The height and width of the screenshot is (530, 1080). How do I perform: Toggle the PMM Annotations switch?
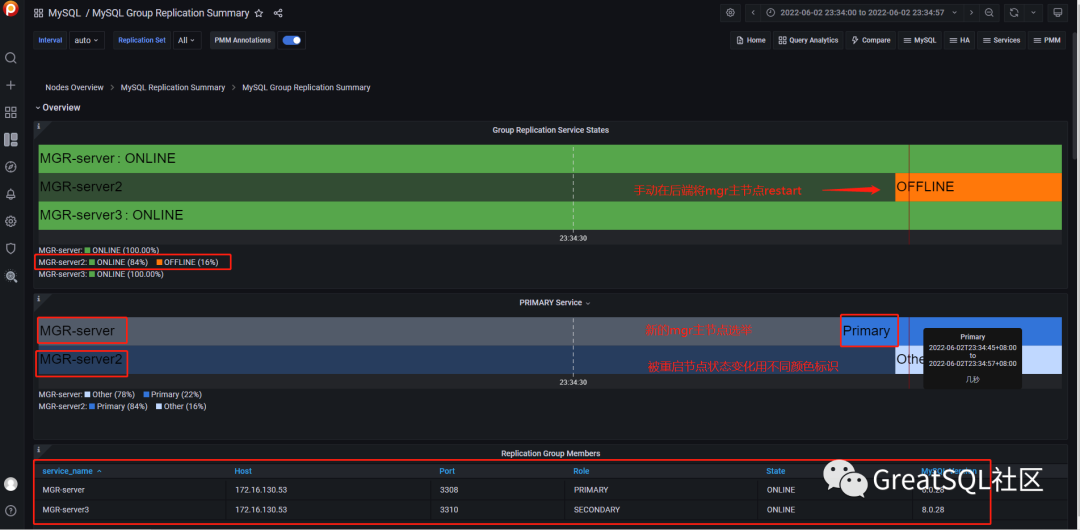click(x=292, y=40)
